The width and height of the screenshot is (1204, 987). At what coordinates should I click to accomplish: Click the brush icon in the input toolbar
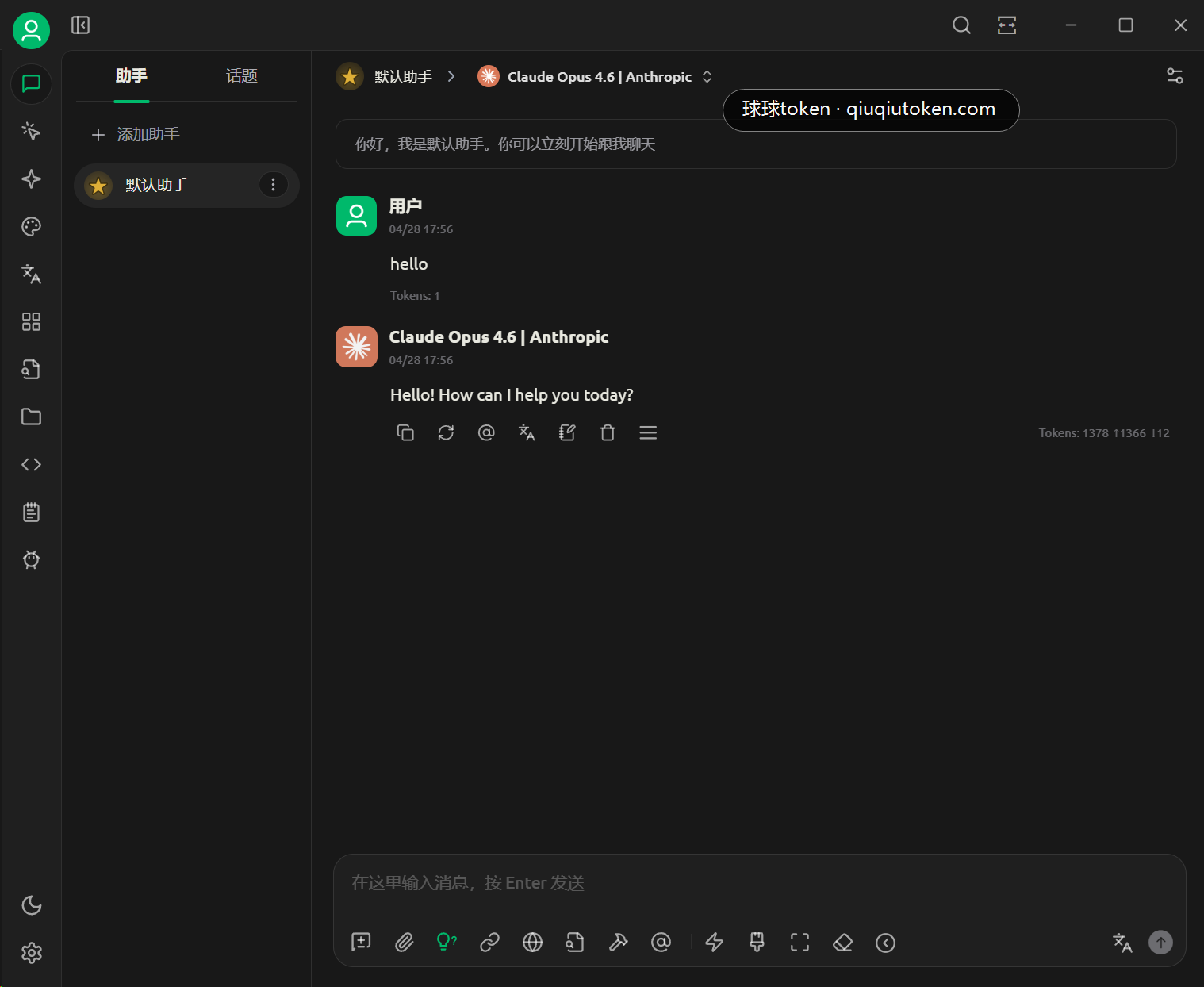tap(757, 942)
